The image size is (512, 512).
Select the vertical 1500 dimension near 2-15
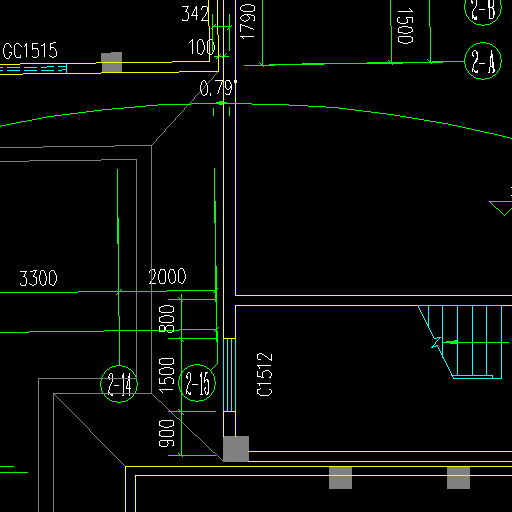click(167, 375)
